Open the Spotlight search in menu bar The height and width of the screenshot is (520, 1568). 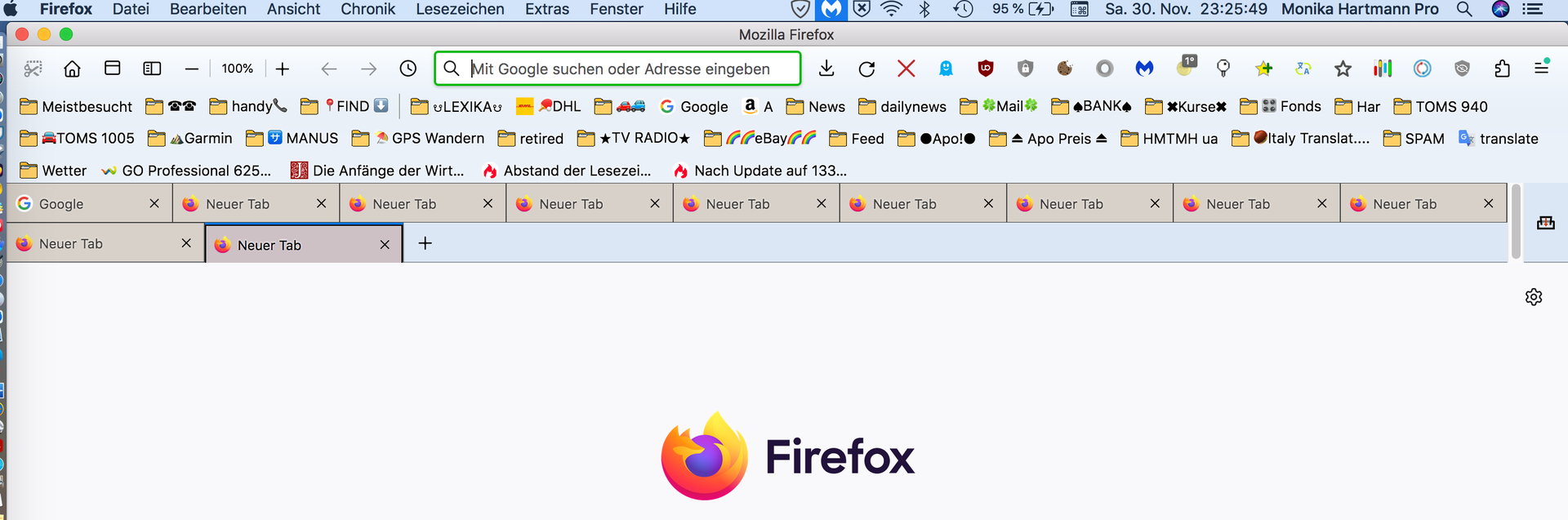click(1464, 9)
